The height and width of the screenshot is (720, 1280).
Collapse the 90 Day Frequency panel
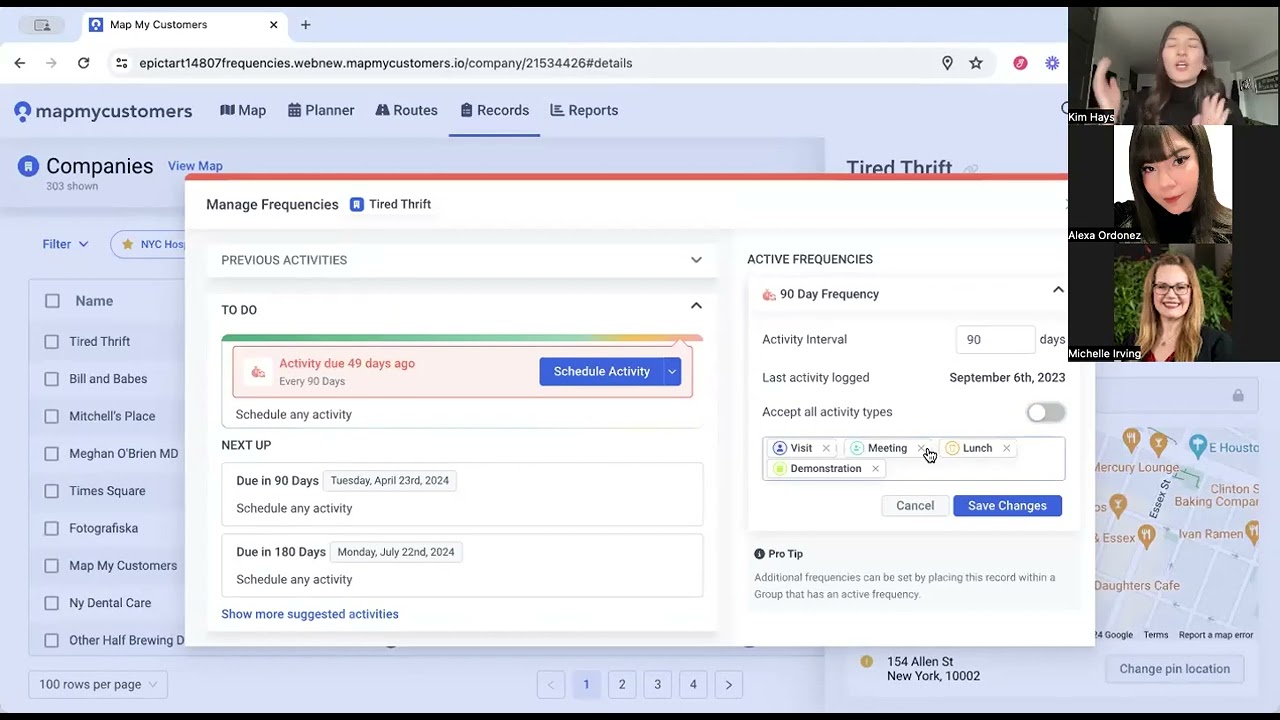pos(1058,290)
